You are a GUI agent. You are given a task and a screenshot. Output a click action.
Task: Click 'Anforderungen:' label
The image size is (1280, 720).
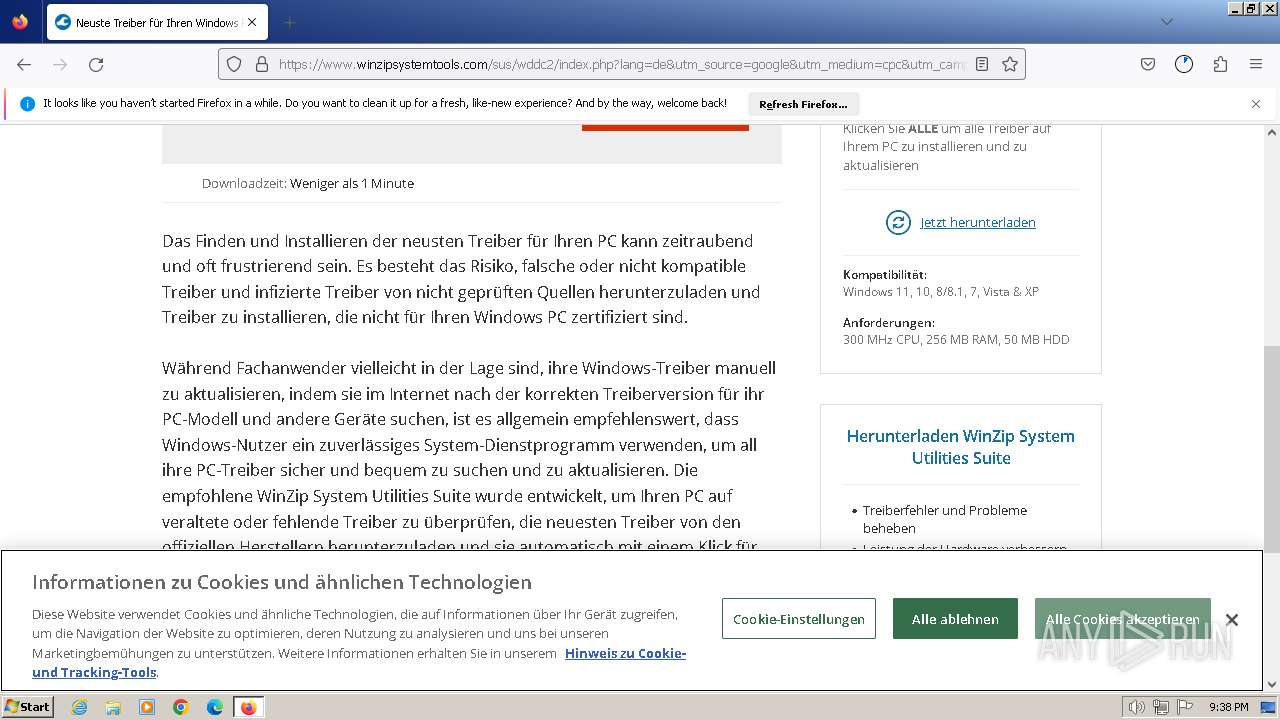click(x=889, y=322)
